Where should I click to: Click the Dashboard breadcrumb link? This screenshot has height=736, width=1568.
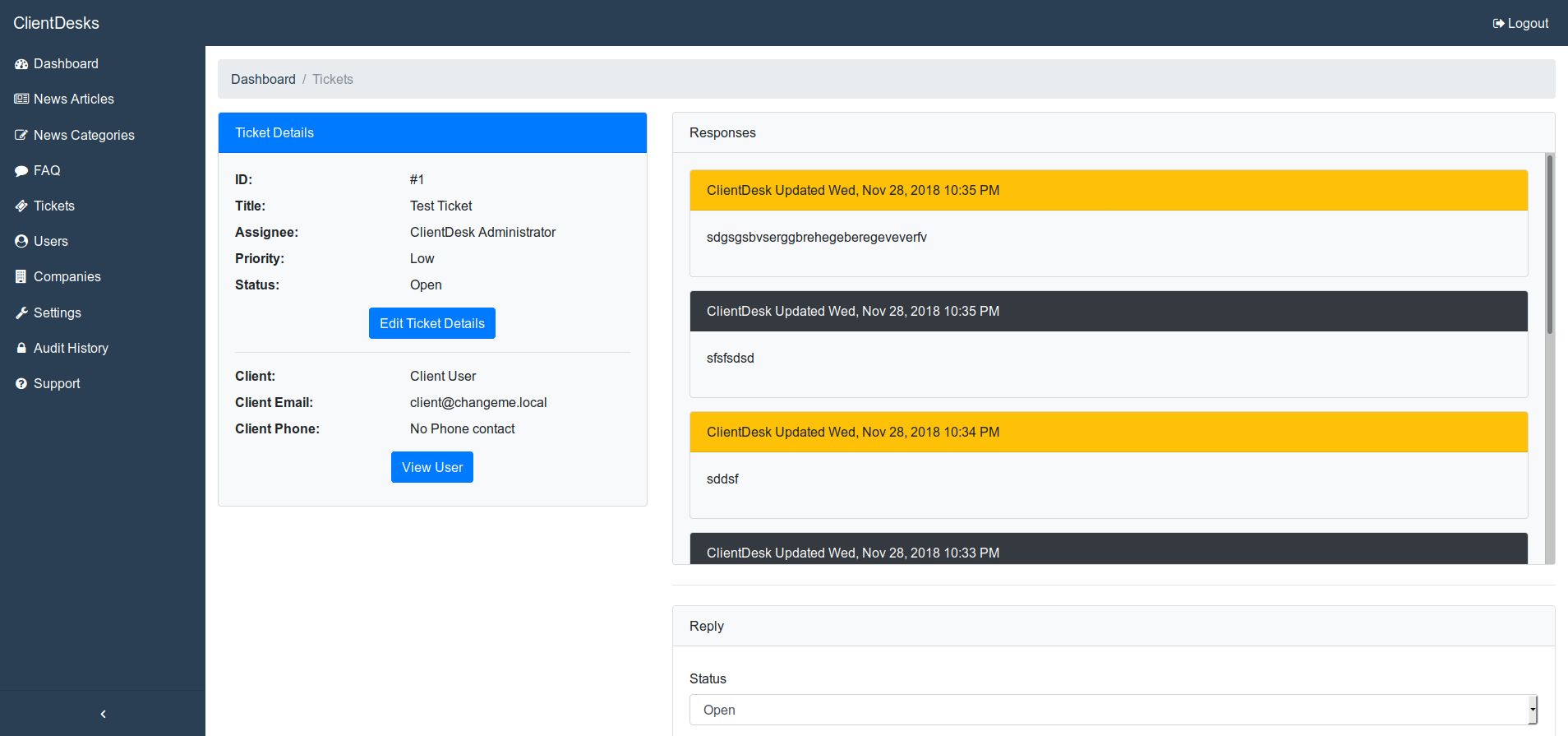tap(263, 80)
